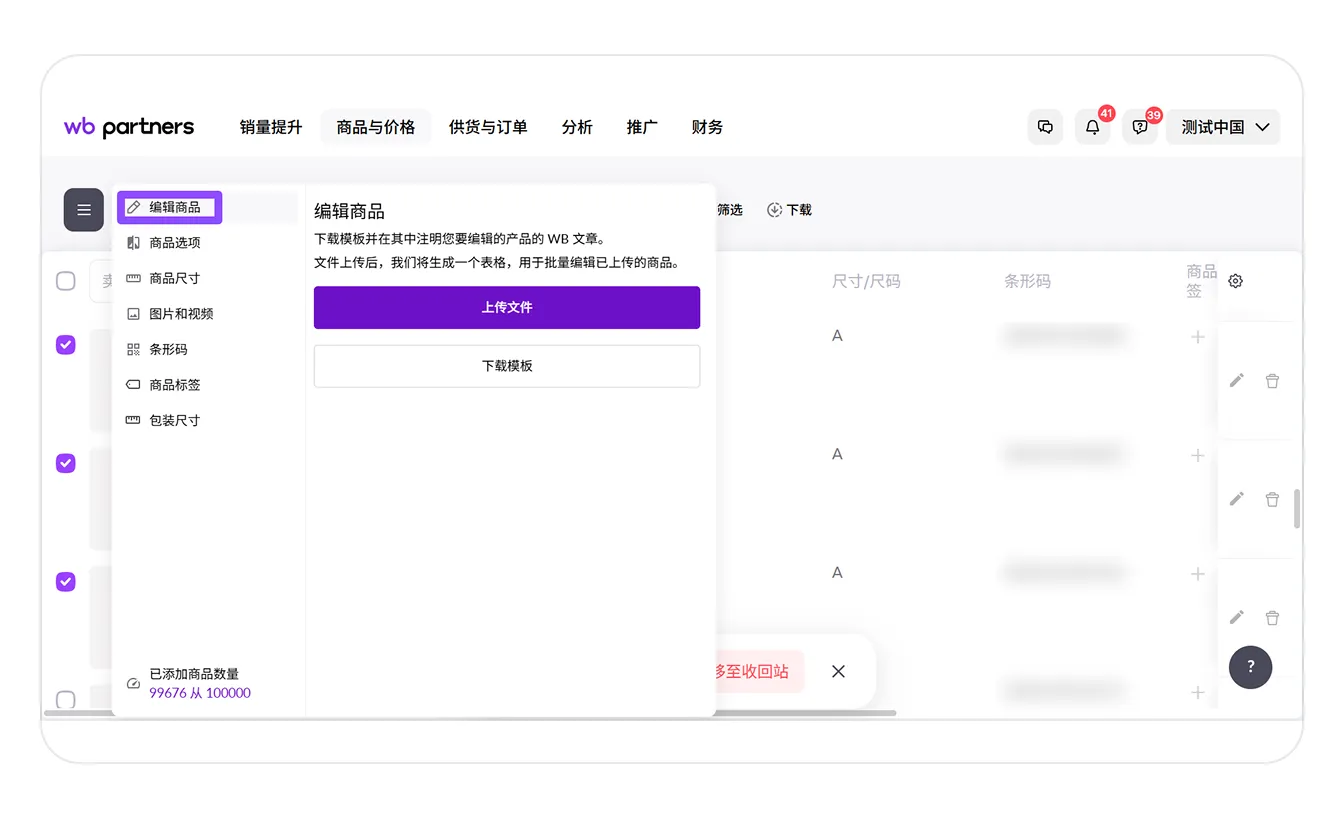Open 推广 top navigation item
The image size is (1344, 818).
point(642,127)
